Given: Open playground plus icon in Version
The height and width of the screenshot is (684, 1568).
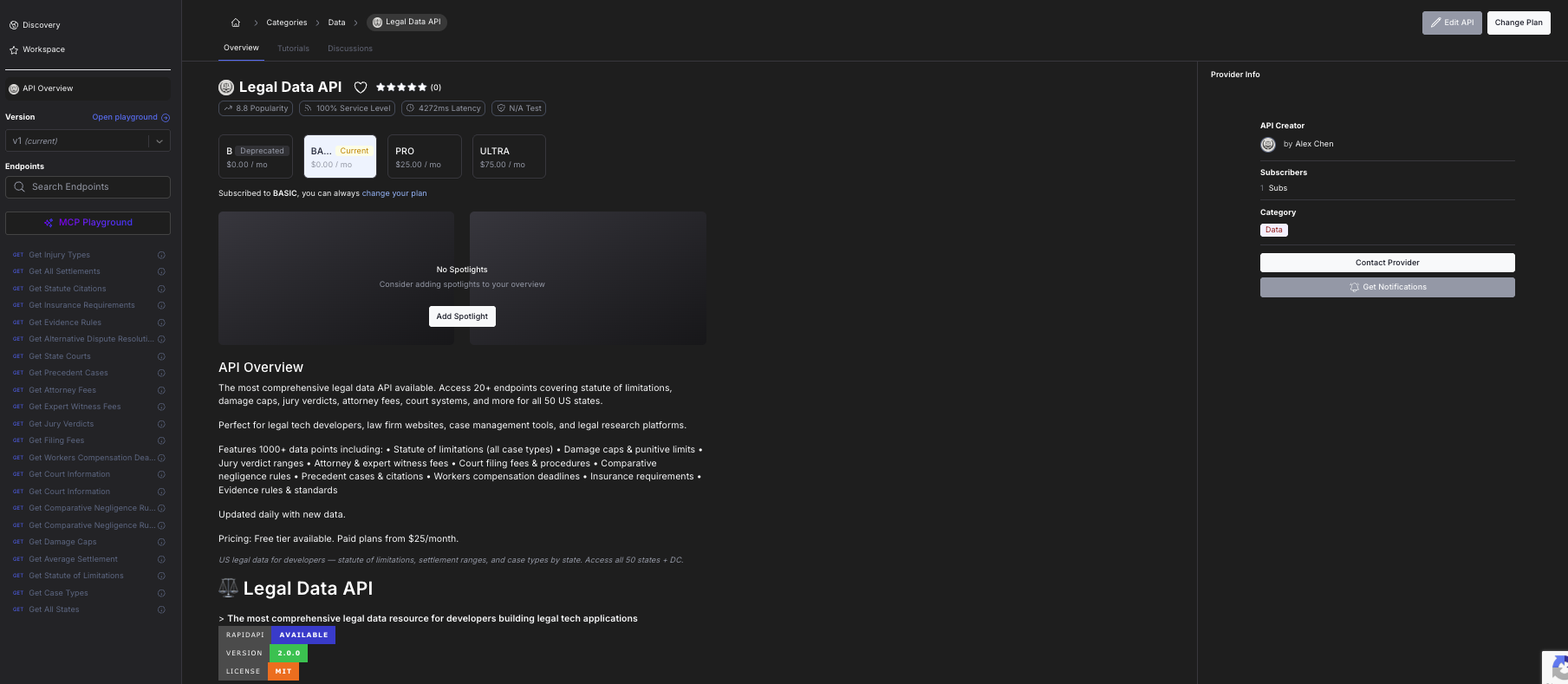Looking at the screenshot, I should [x=166, y=118].
